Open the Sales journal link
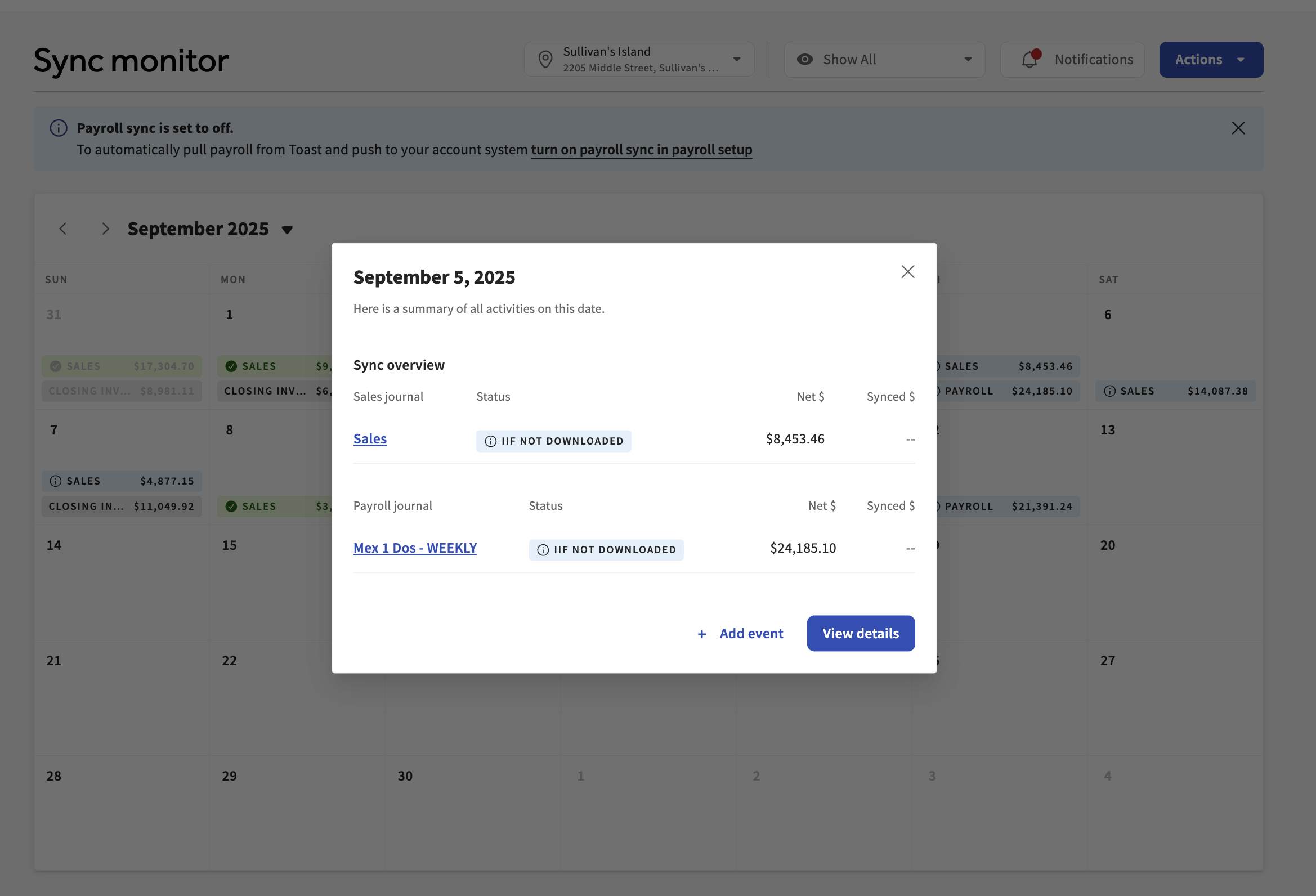Screen dimensions: 1316x896 click(370, 439)
